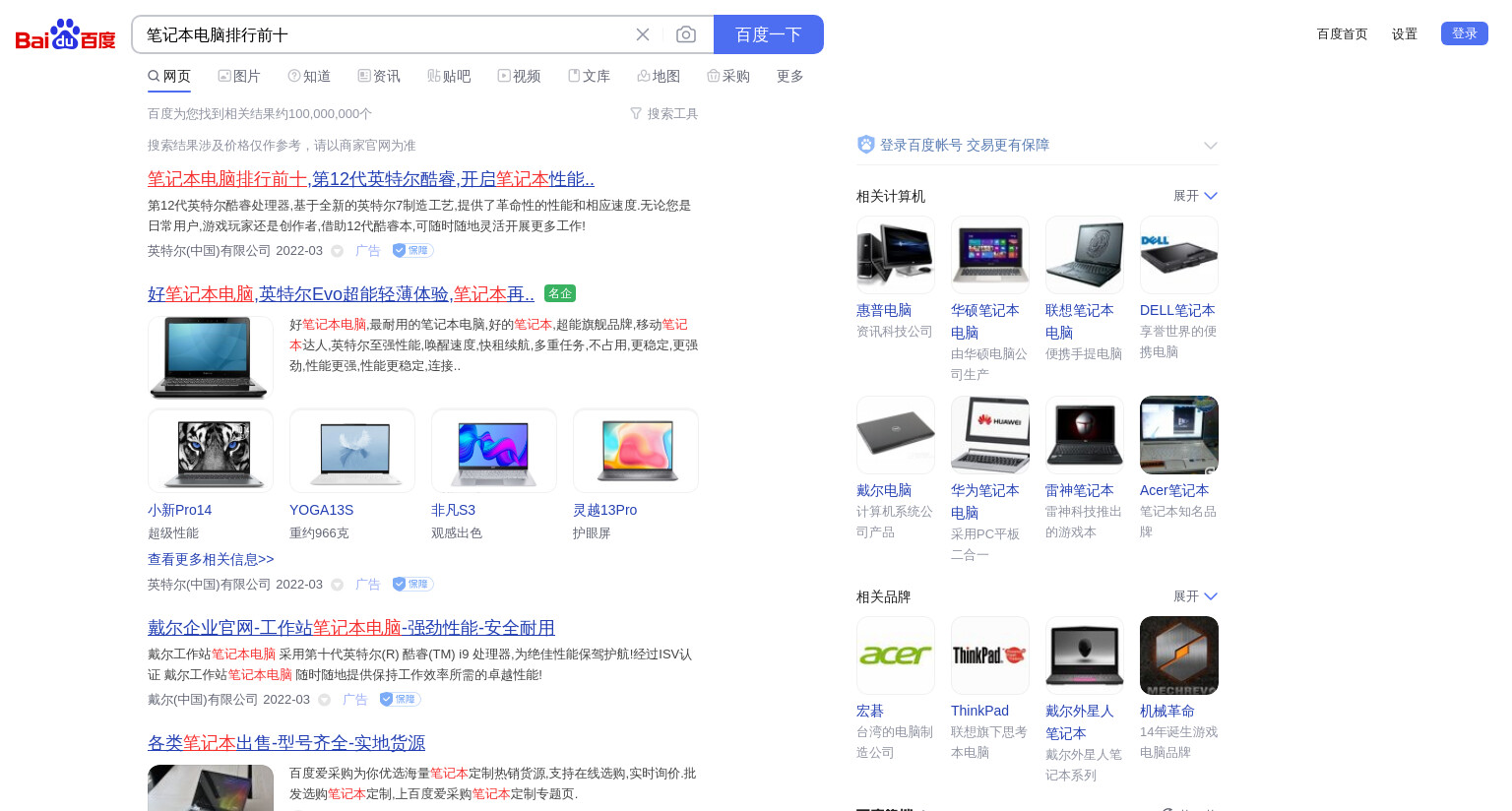The height and width of the screenshot is (811, 1512).
Task: Click the 广告 label on Dell result
Action: tap(355, 699)
